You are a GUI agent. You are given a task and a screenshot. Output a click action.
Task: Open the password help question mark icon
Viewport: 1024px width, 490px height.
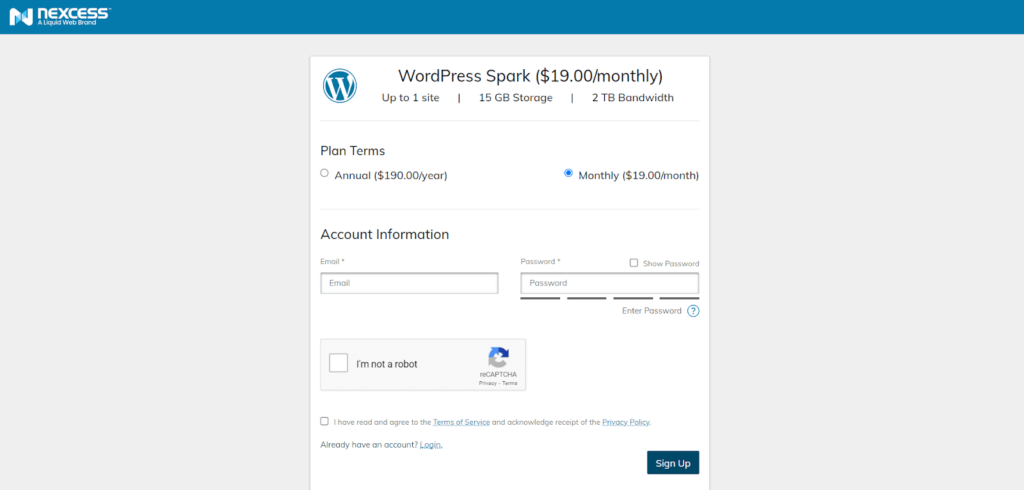(693, 311)
